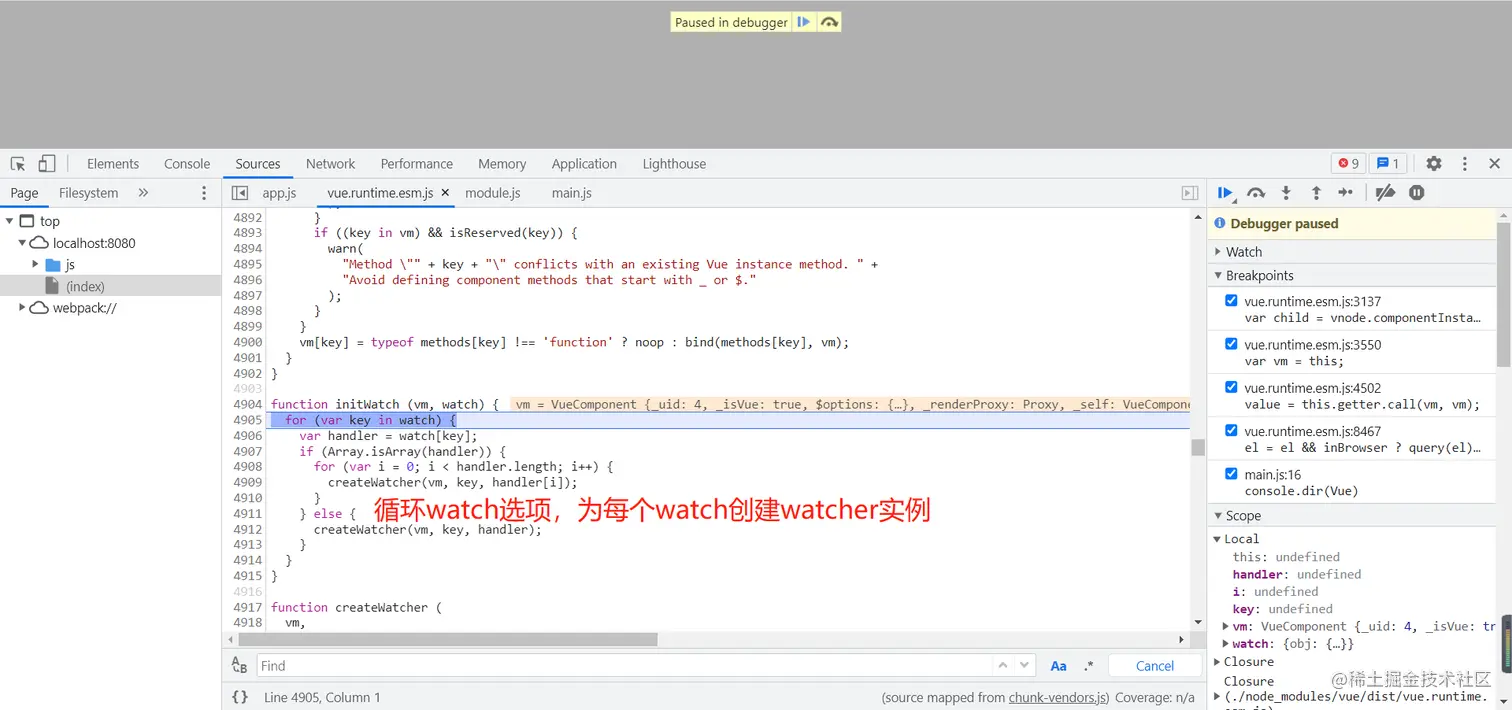The width and height of the screenshot is (1512, 710).
Task: Step out of current function
Action: click(x=1316, y=193)
